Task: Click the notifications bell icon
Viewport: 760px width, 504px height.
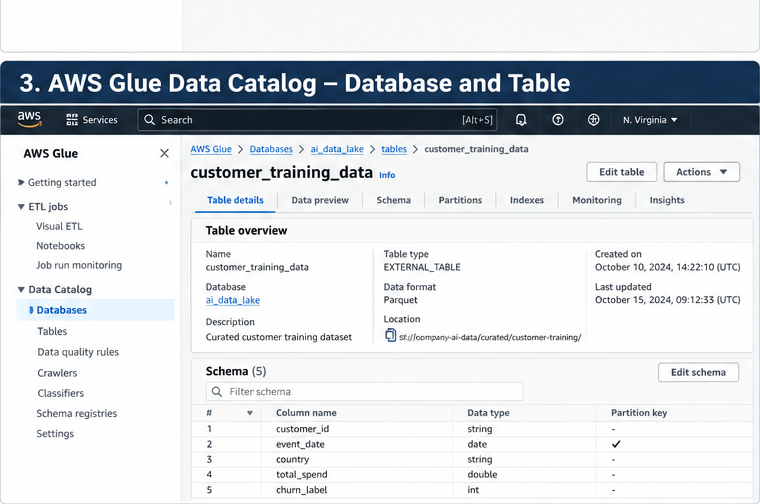Action: point(521,120)
